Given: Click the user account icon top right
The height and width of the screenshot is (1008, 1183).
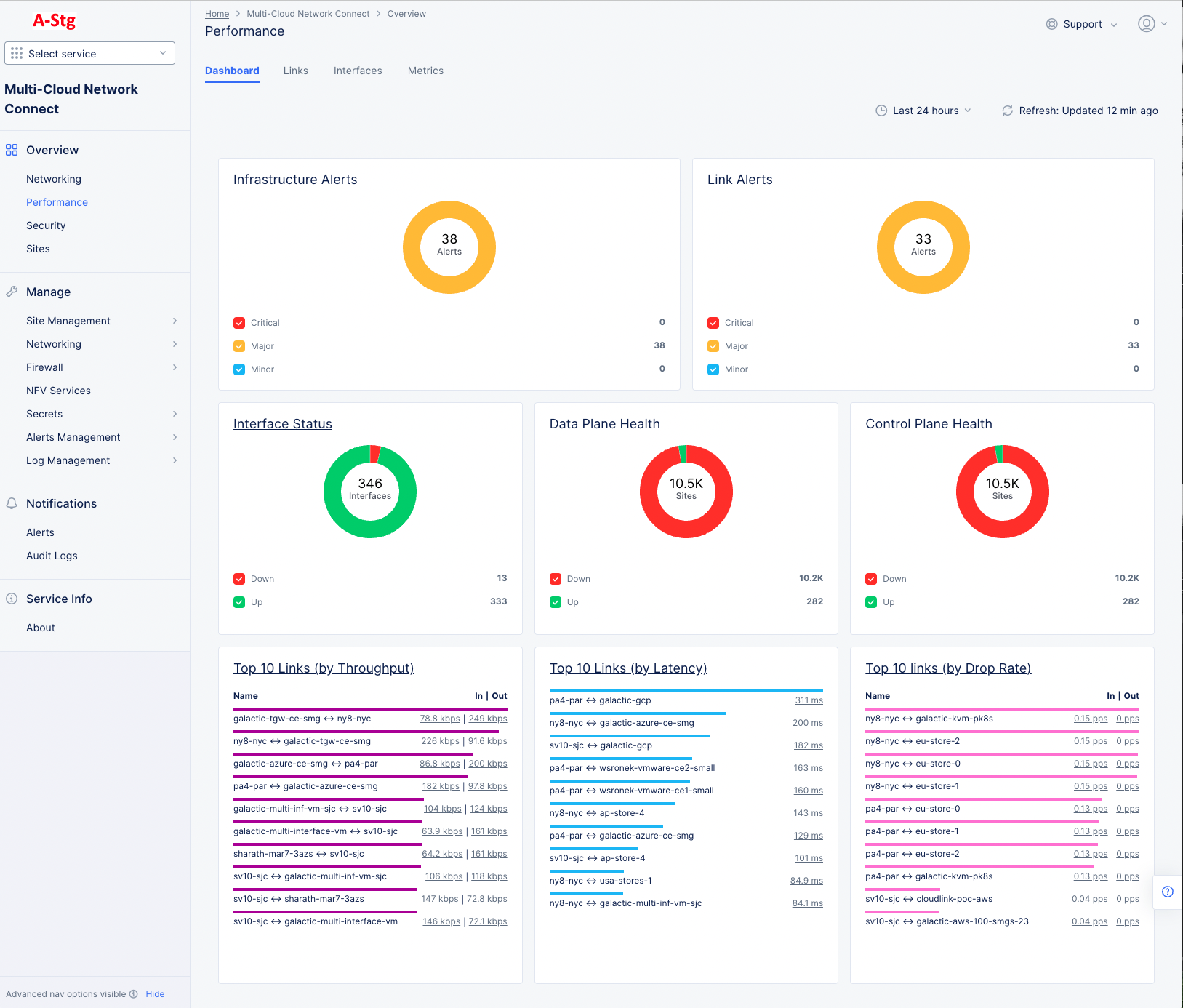Looking at the screenshot, I should pyautogui.click(x=1147, y=24).
